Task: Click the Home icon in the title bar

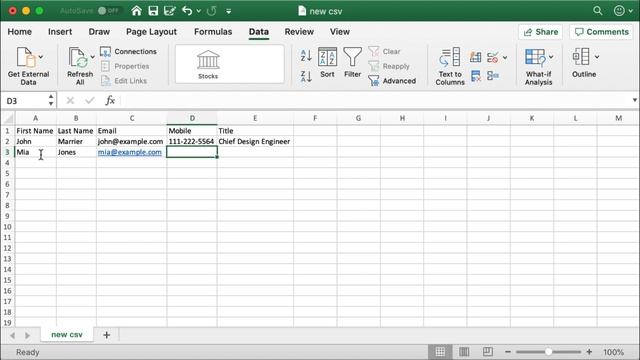Action: pyautogui.click(x=136, y=11)
